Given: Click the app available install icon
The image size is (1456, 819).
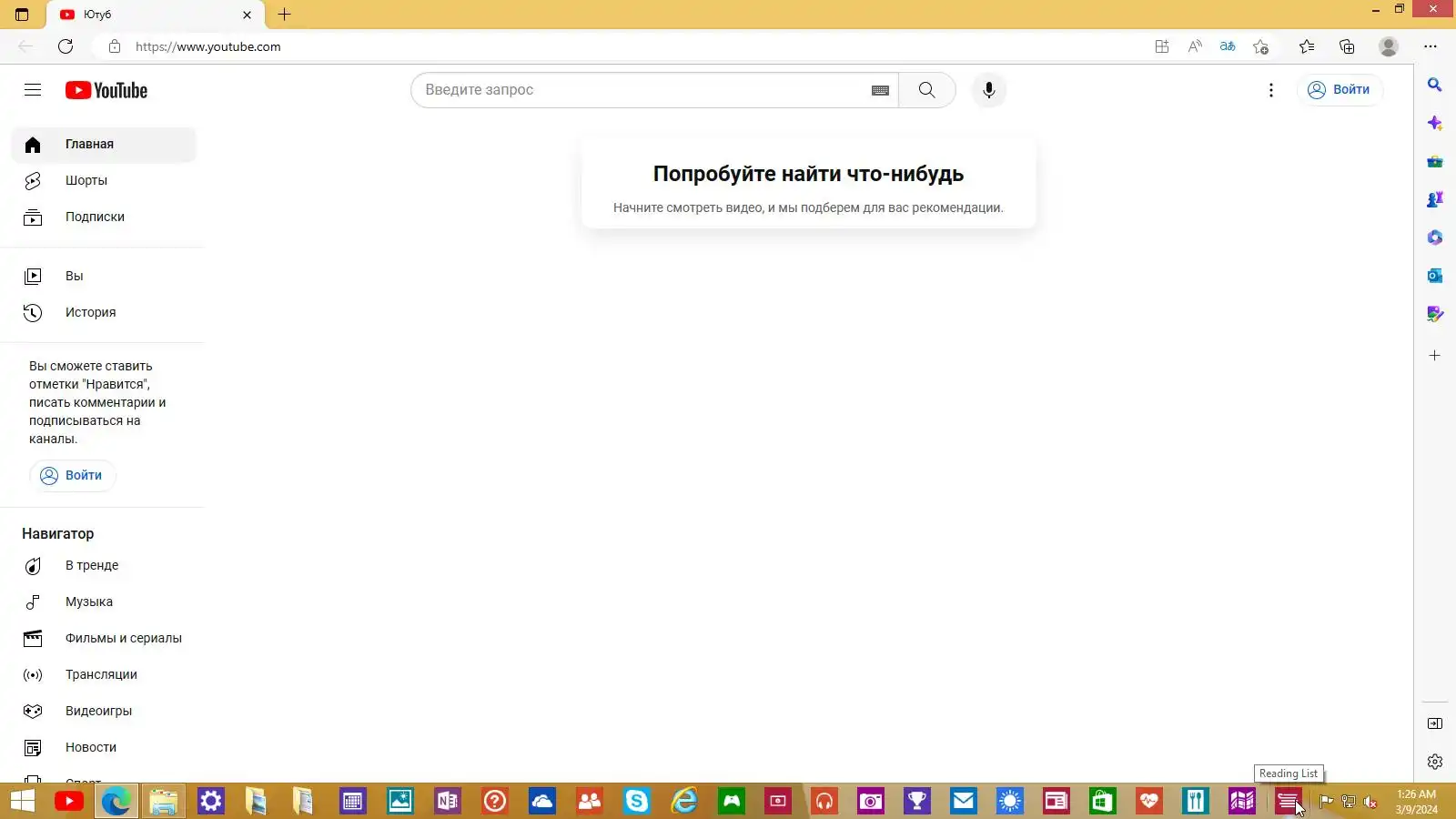Looking at the screenshot, I should (1162, 46).
